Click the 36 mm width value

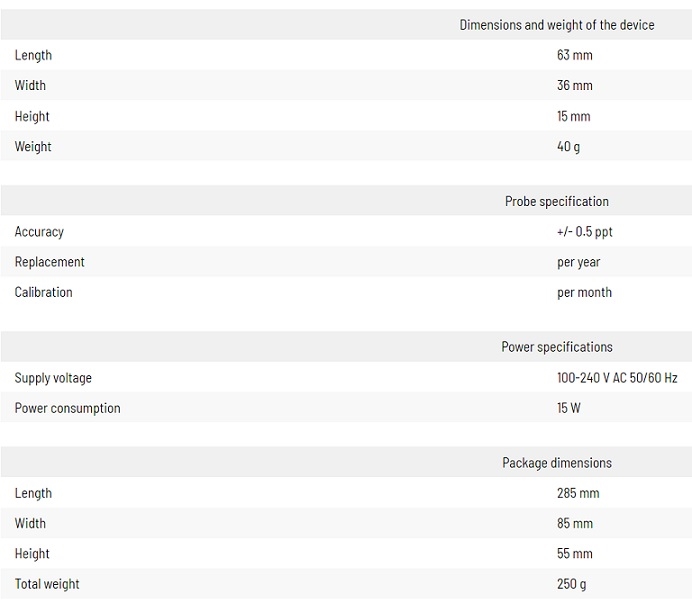pyautogui.click(x=574, y=86)
